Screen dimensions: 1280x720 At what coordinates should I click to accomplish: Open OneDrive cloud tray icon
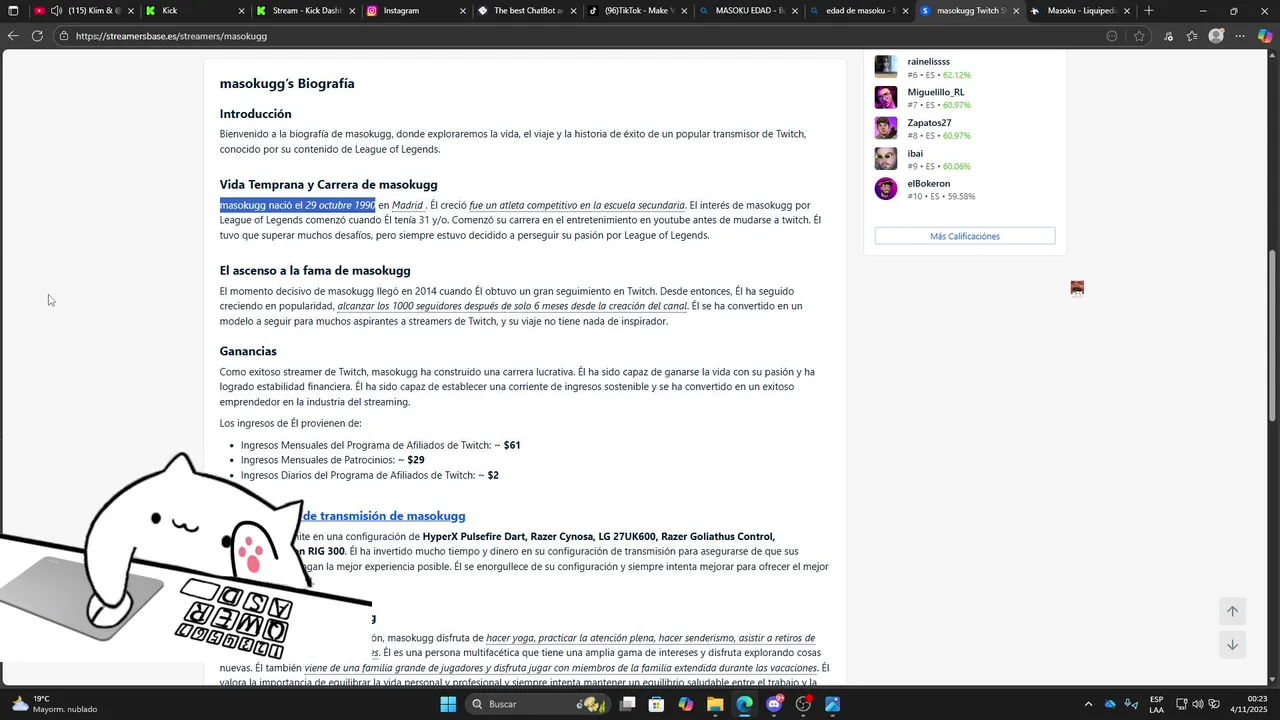tap(1110, 704)
